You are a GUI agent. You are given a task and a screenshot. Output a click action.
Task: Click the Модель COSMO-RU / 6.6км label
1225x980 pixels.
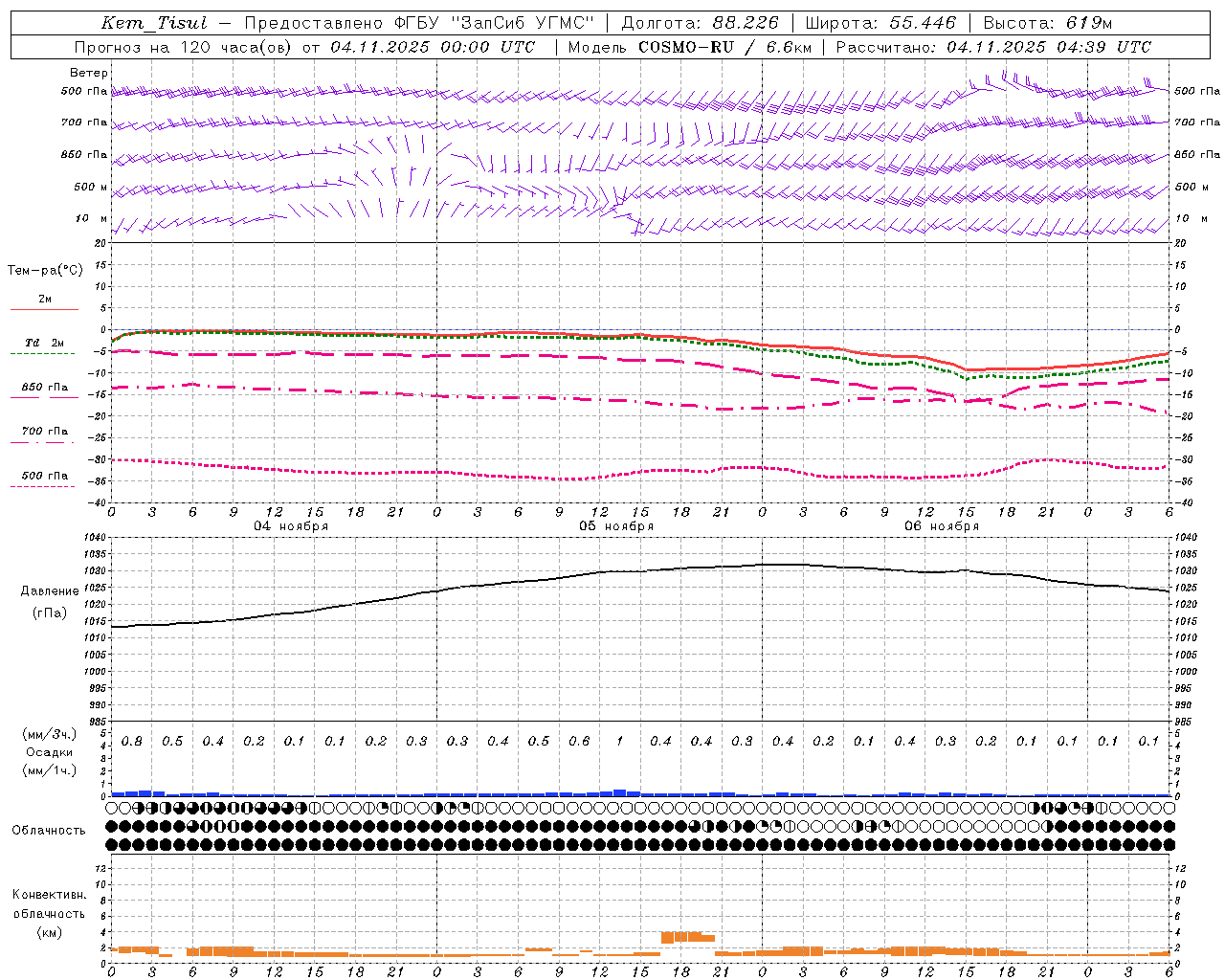[x=689, y=47]
